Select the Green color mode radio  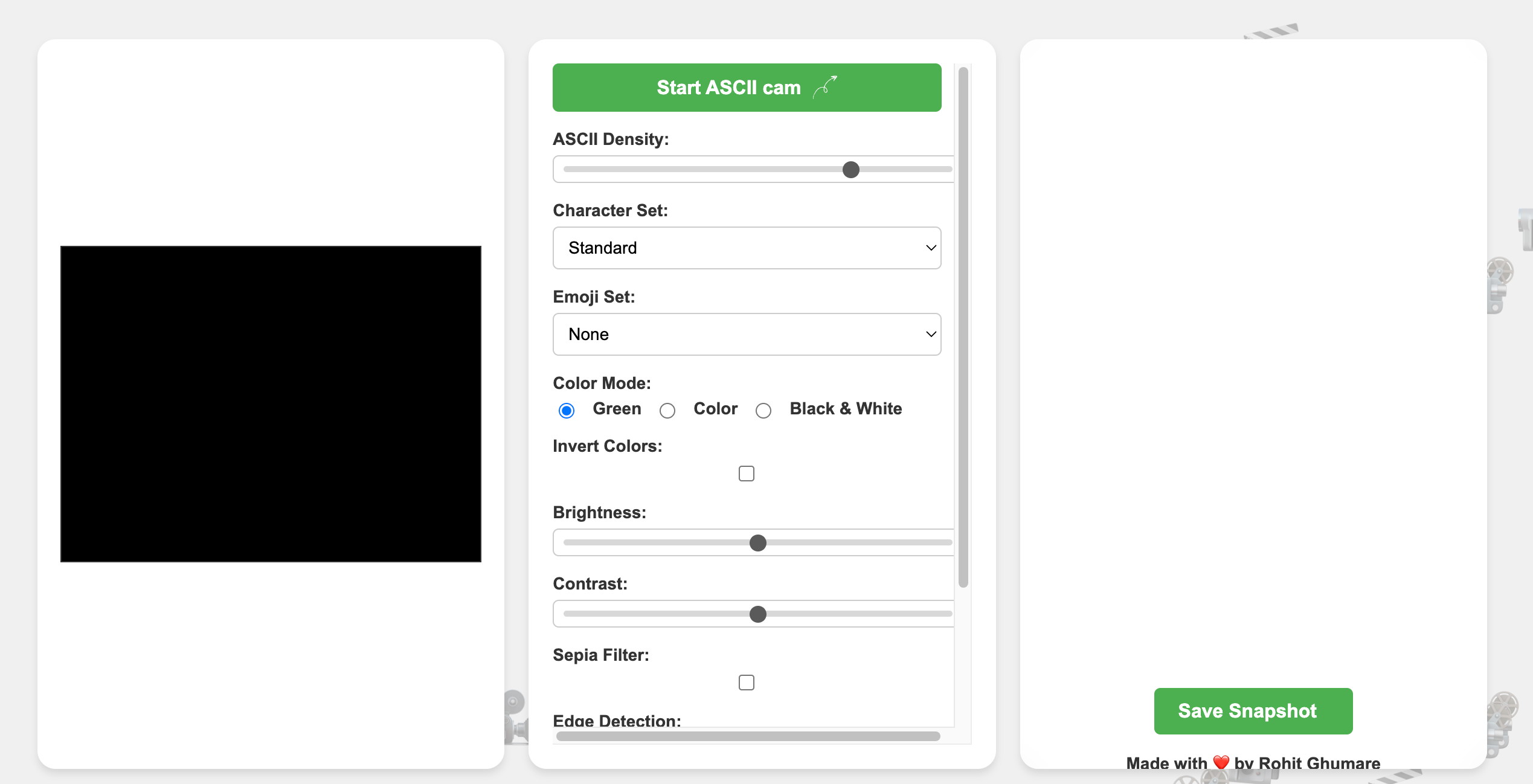pyautogui.click(x=567, y=411)
